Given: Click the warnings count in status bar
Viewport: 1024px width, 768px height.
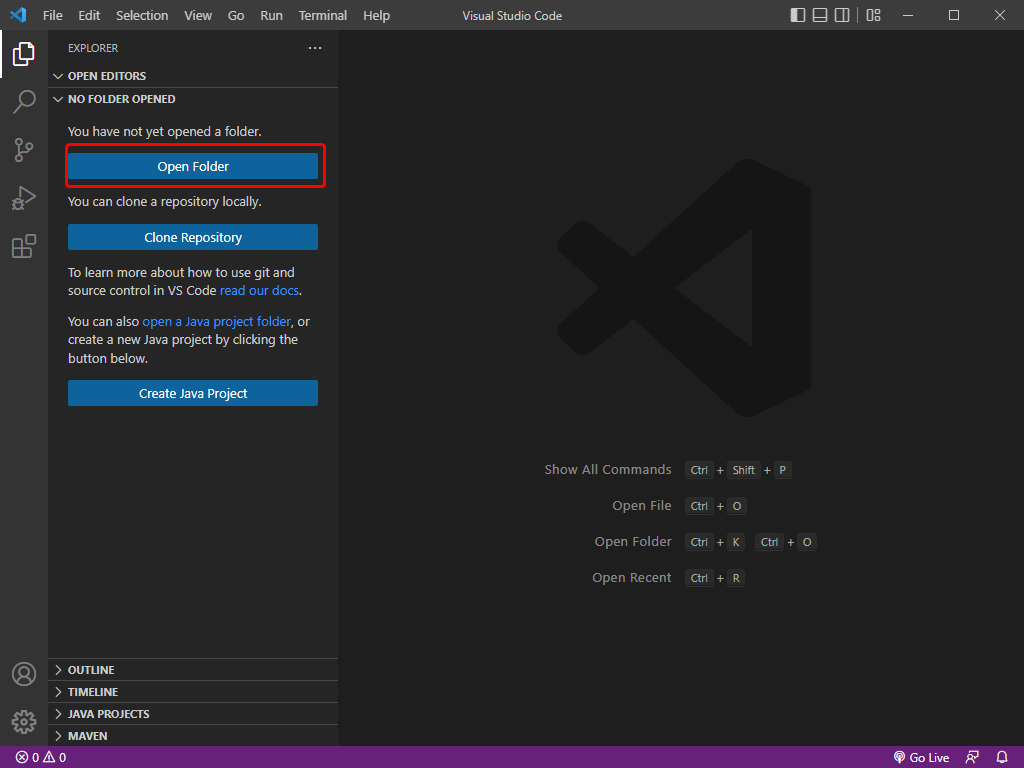Looking at the screenshot, I should (55, 758).
